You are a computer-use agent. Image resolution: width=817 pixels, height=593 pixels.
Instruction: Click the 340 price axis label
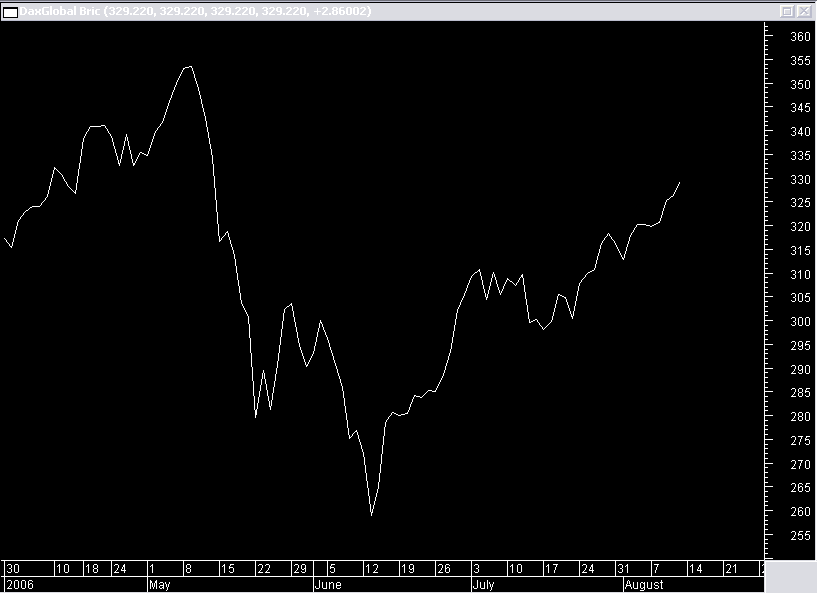tap(800, 132)
